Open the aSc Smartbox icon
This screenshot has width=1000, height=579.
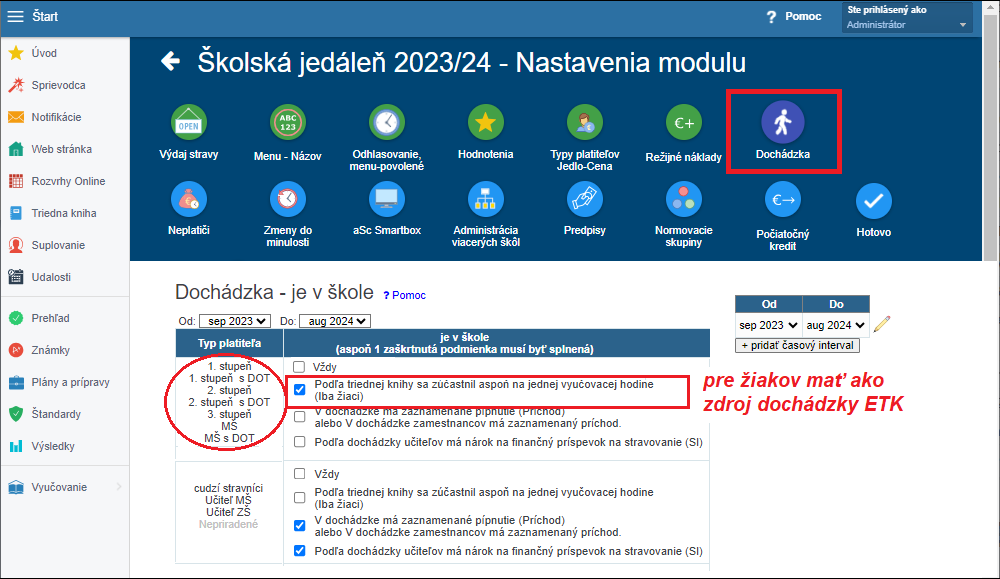[386, 199]
